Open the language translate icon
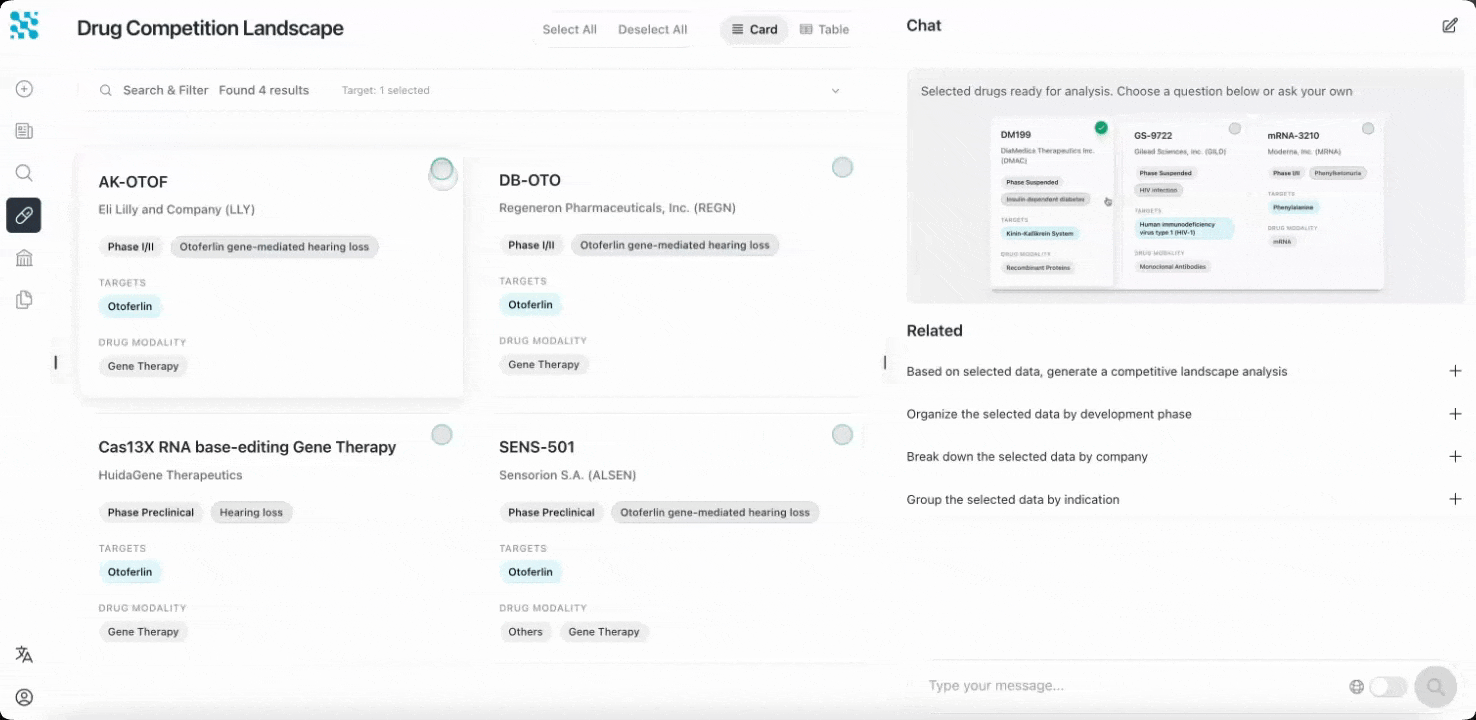This screenshot has height=720, width=1476. tap(24, 654)
